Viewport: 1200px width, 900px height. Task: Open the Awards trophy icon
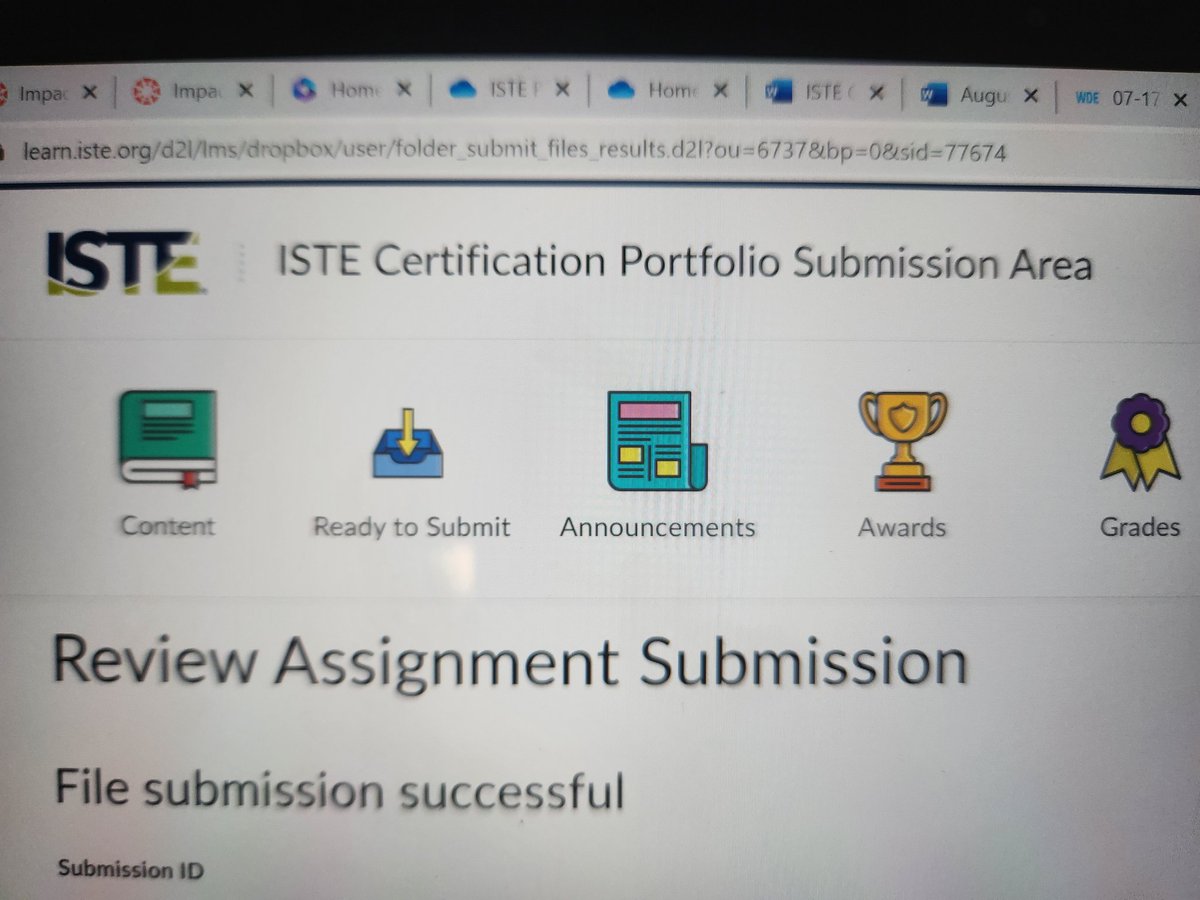click(903, 441)
